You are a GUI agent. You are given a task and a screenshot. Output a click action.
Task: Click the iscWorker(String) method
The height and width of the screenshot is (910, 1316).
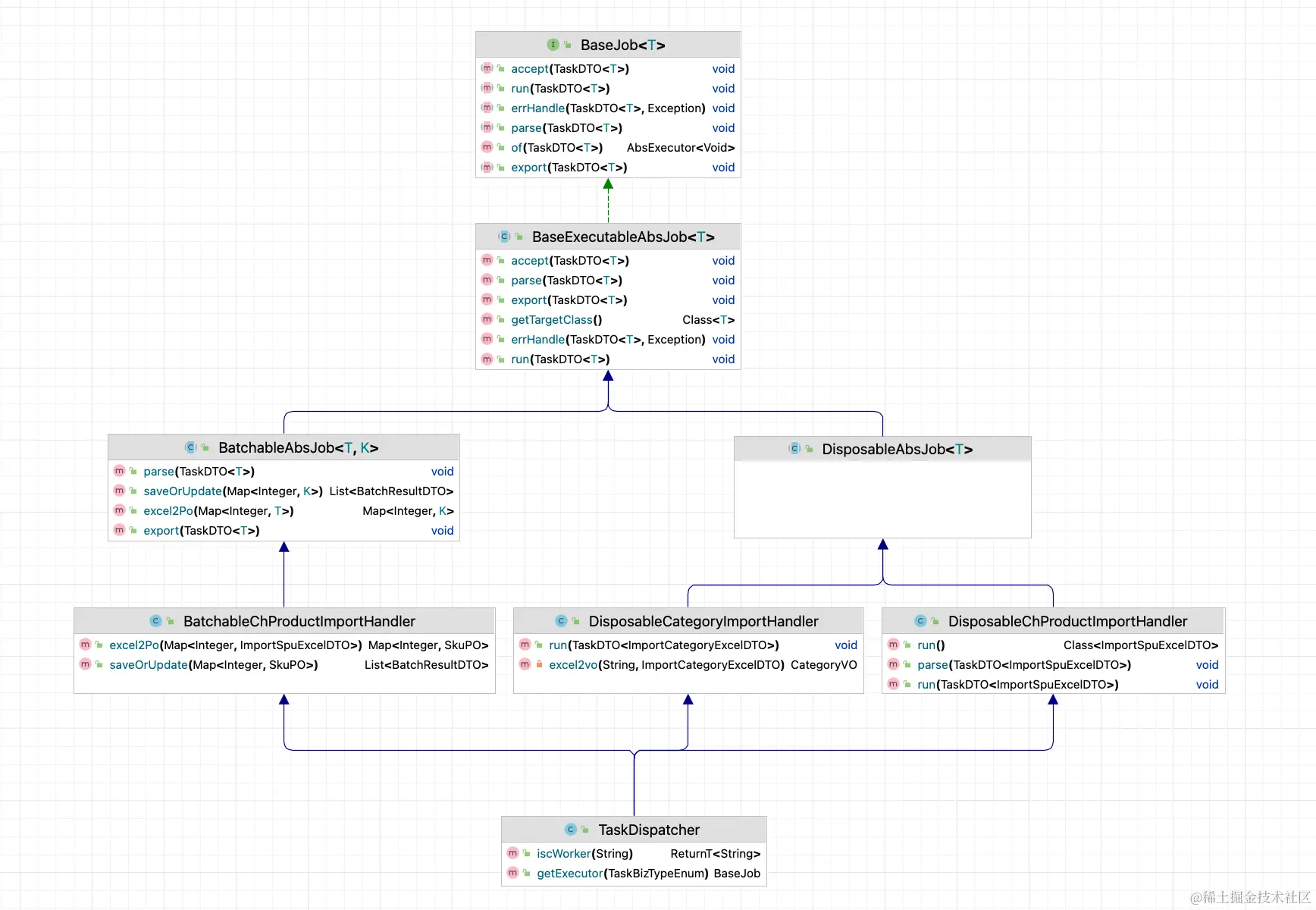pyautogui.click(x=584, y=853)
